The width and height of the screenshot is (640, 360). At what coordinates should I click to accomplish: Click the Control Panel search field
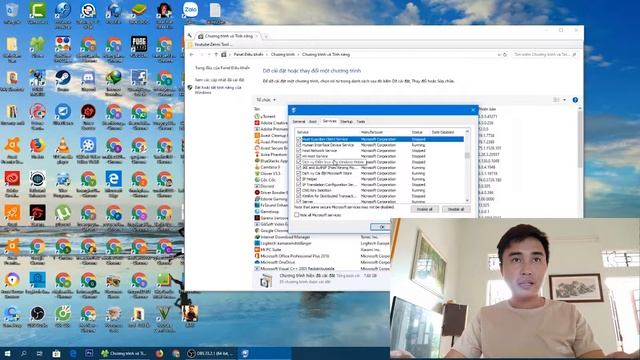(x=544, y=54)
